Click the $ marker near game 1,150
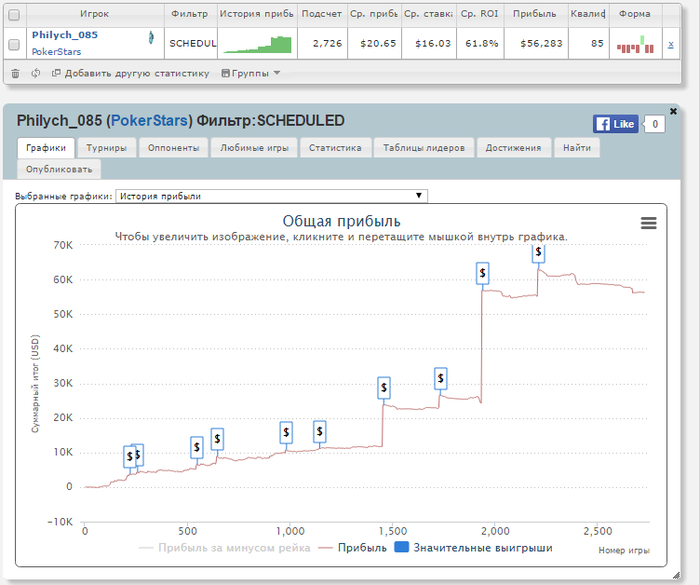 [320, 431]
